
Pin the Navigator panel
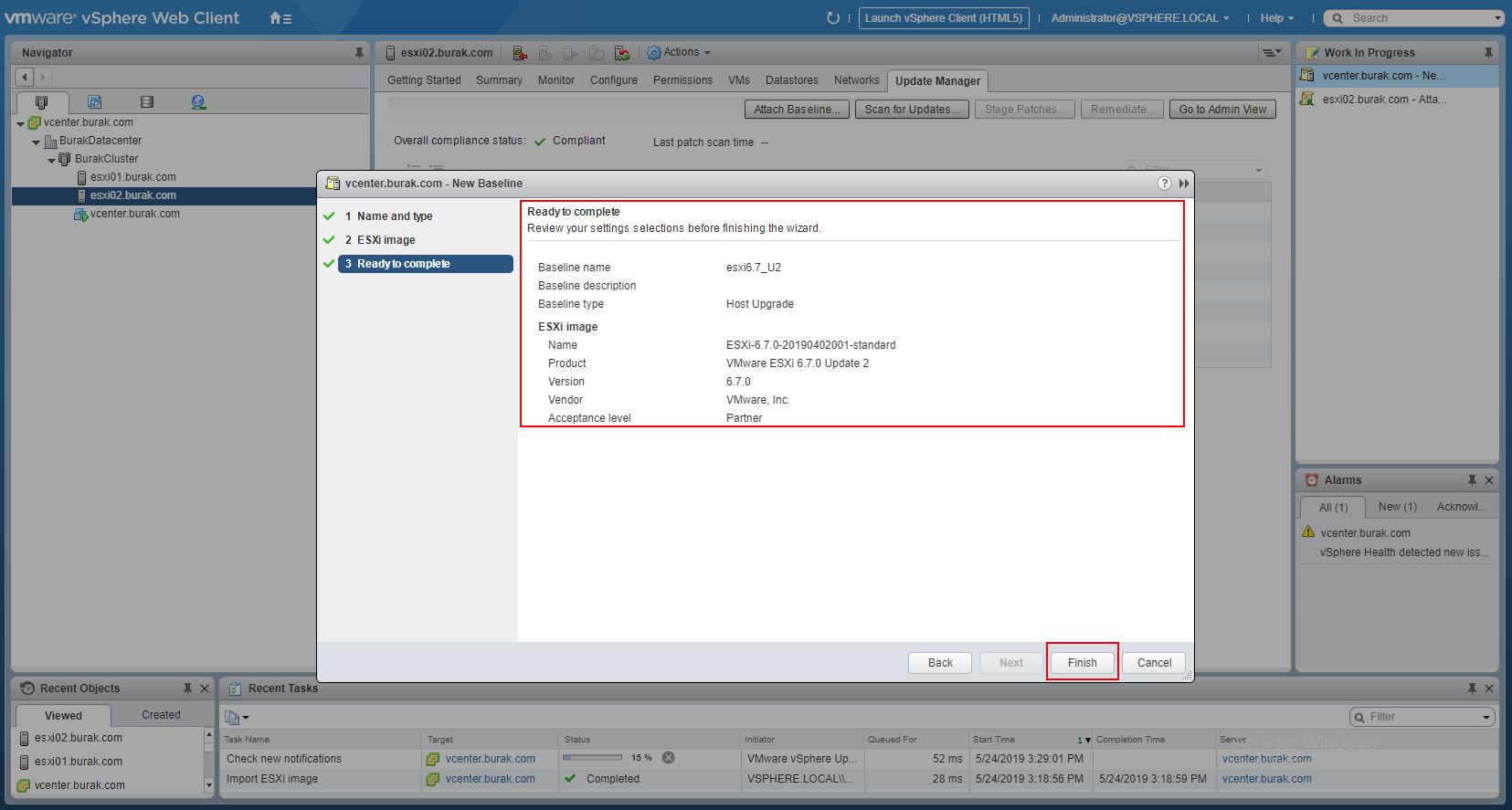tap(359, 53)
